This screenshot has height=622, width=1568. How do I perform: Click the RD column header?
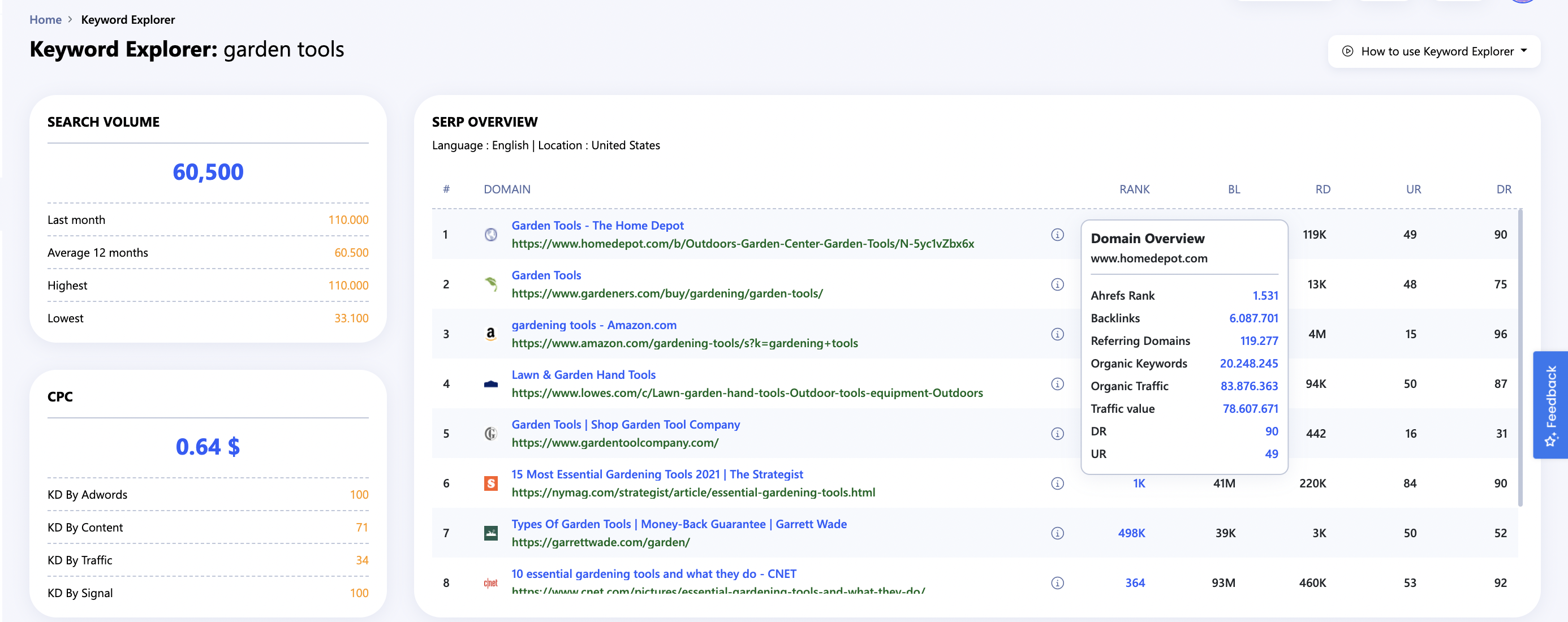[1322, 189]
